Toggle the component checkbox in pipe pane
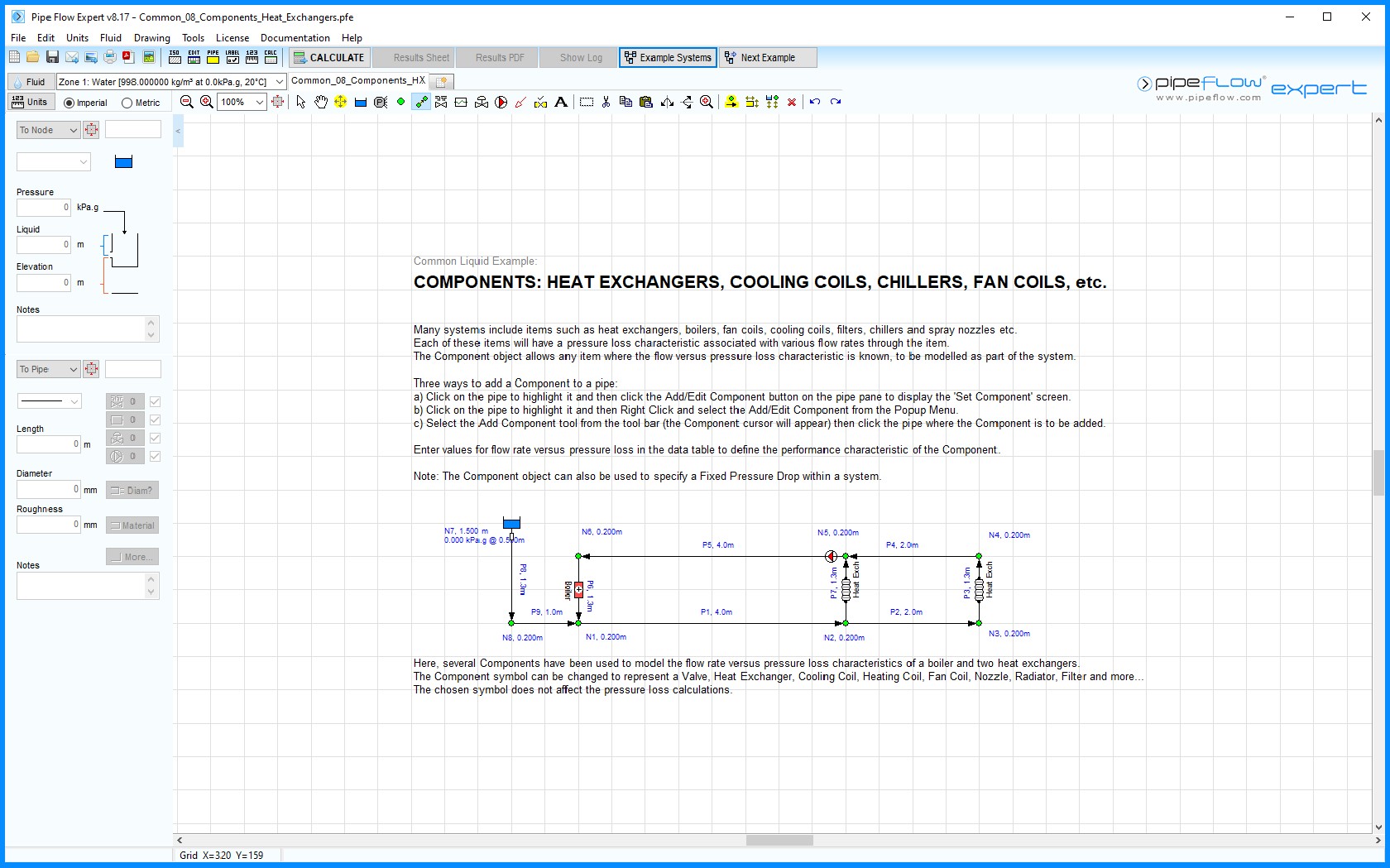1390x868 pixels. tap(155, 420)
